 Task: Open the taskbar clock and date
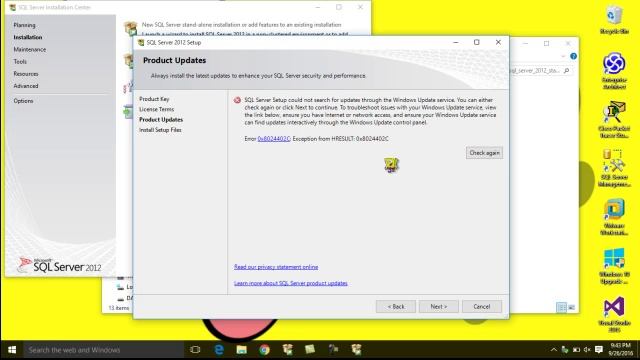620,350
